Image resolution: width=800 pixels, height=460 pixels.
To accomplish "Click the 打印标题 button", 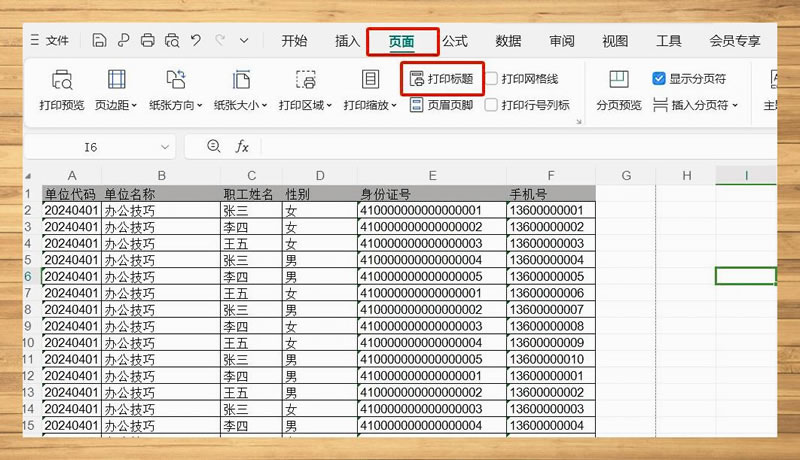I will pos(442,79).
